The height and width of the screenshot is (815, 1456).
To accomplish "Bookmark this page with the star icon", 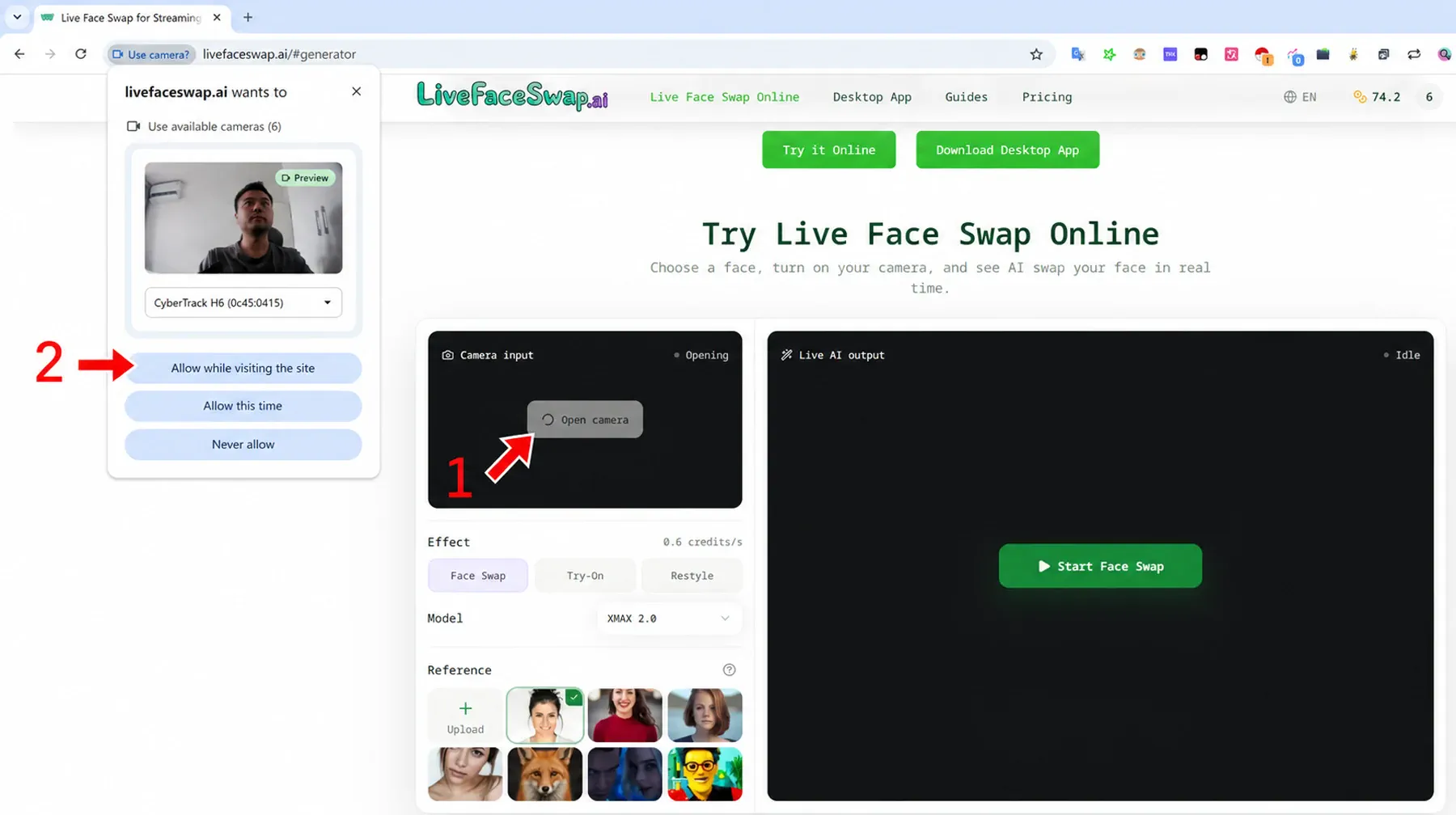I will pyautogui.click(x=1036, y=54).
